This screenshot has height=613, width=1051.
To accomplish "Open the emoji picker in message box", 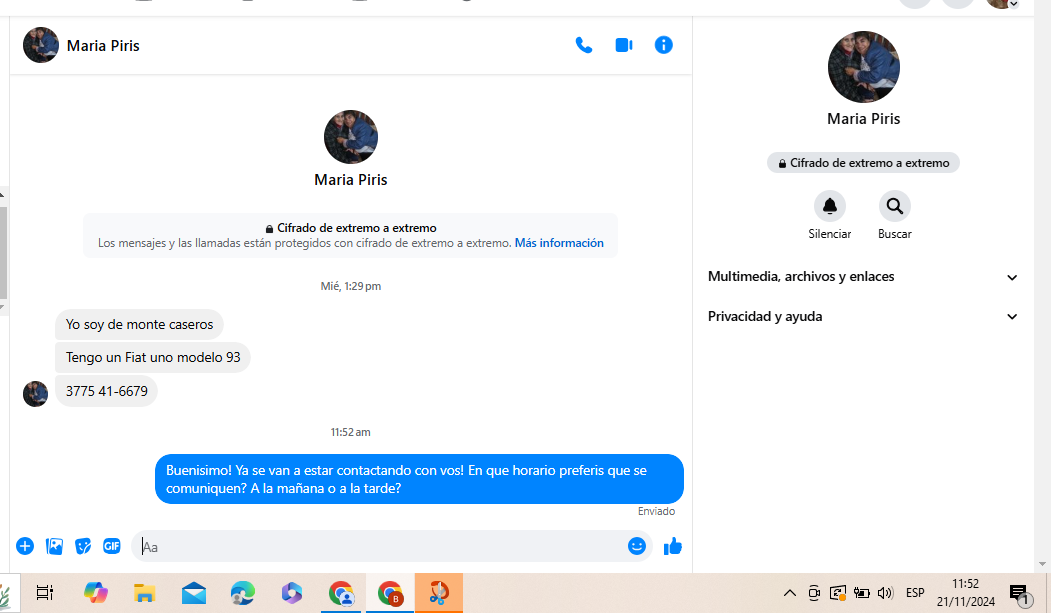I will tap(637, 546).
